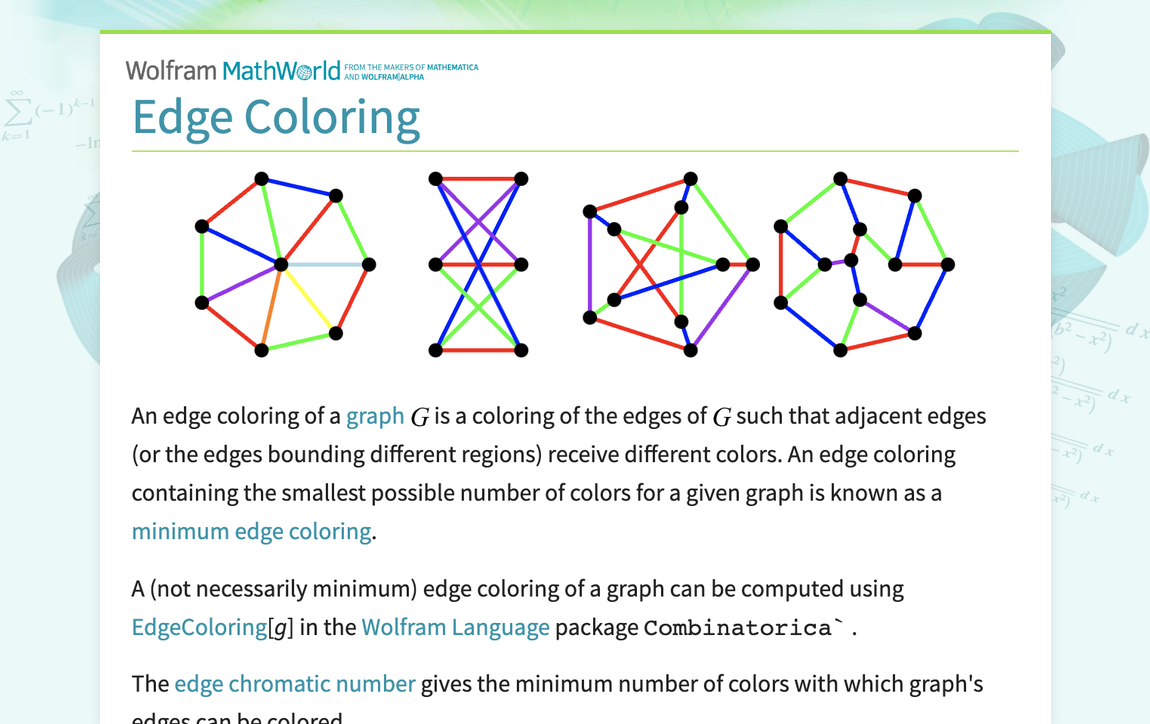The height and width of the screenshot is (724, 1150).
Task: Follow the graph hyperlink in the definition
Action: coord(375,415)
